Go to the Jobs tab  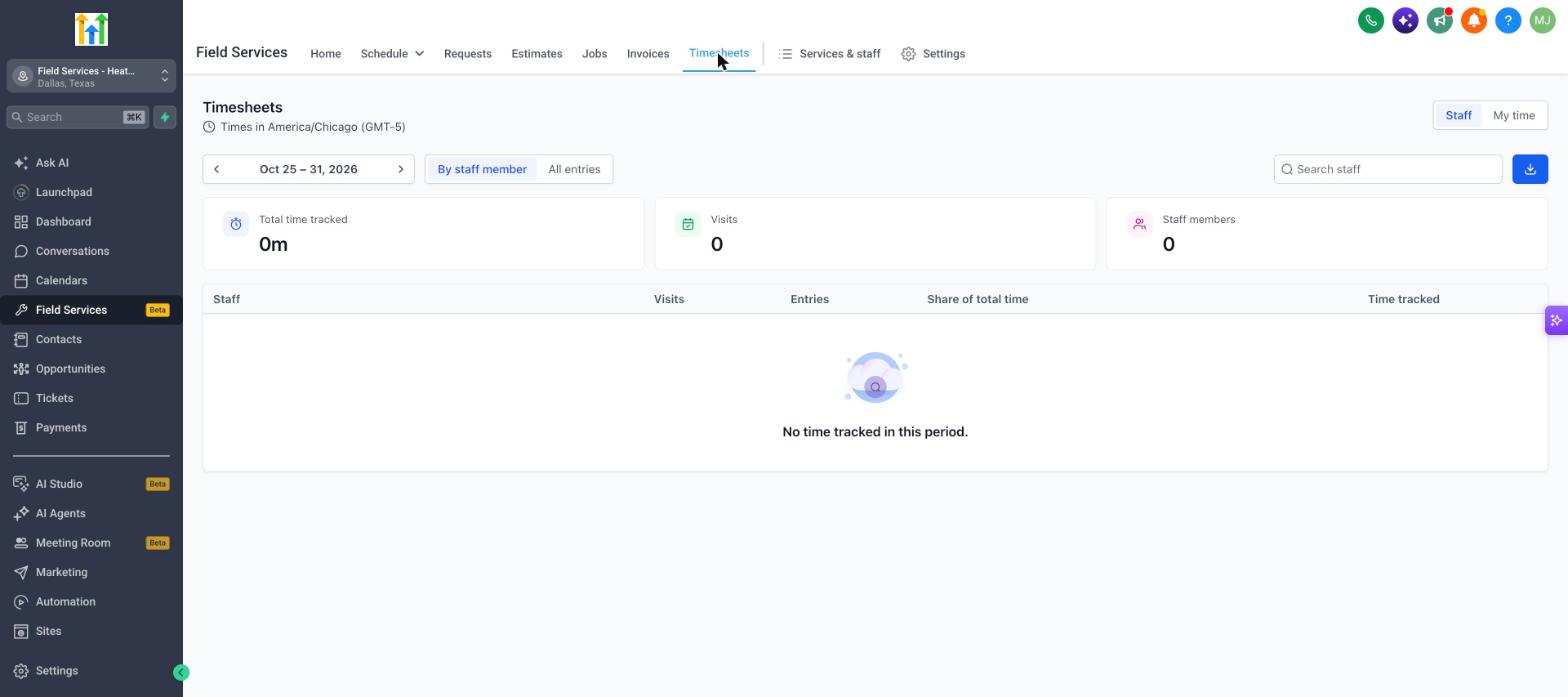point(594,54)
